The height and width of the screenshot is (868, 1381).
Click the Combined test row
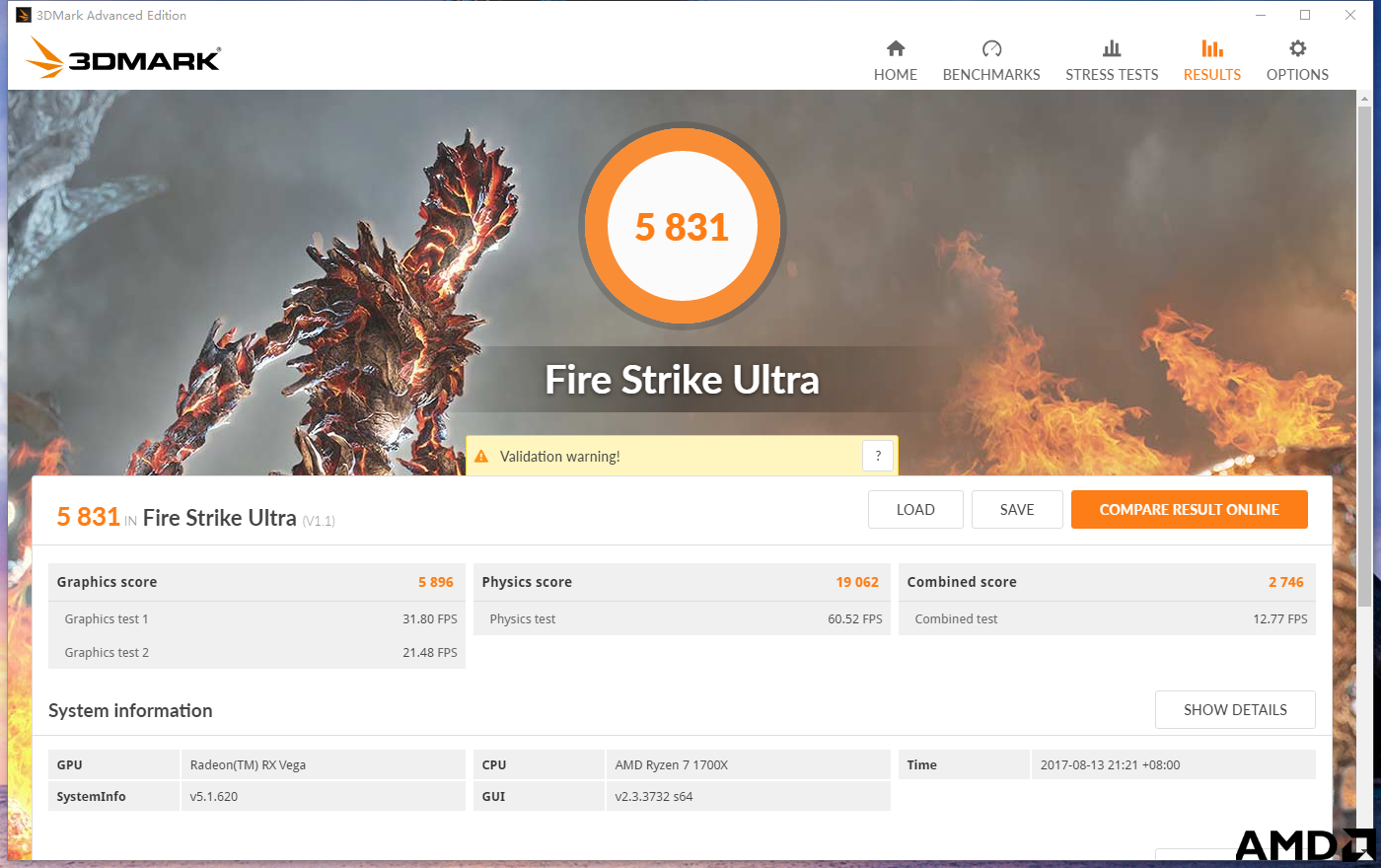[1107, 618]
